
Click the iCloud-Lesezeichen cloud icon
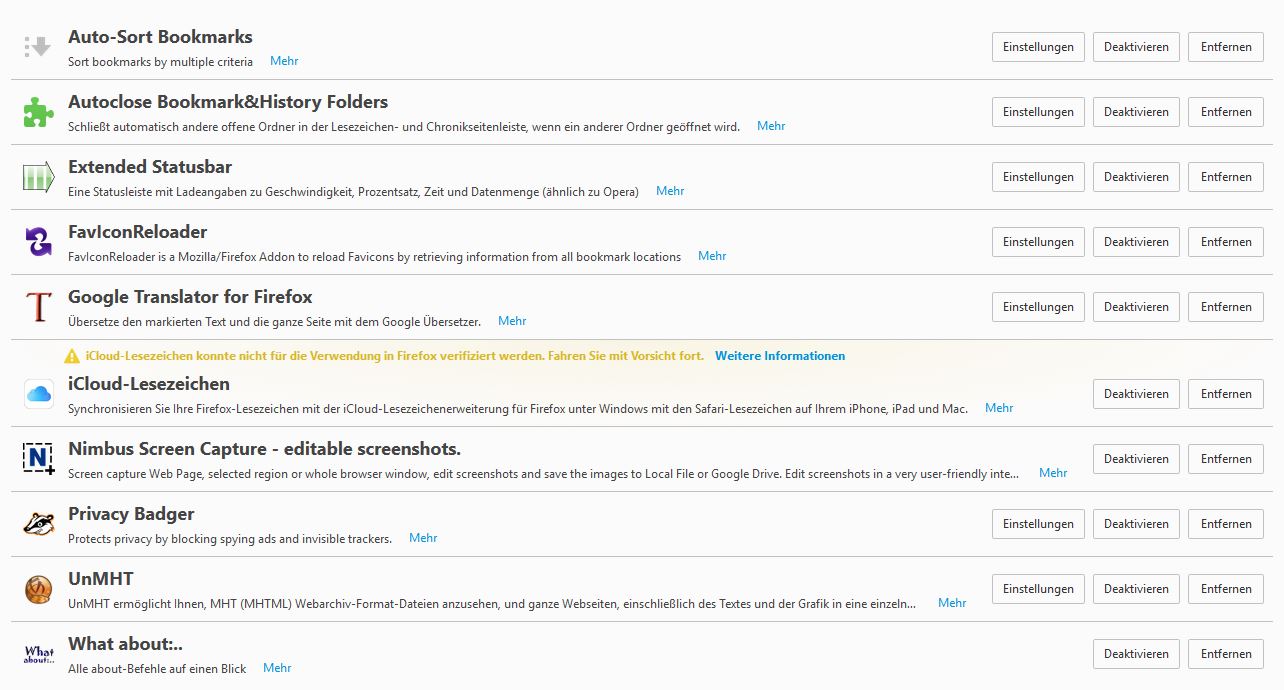point(38,394)
